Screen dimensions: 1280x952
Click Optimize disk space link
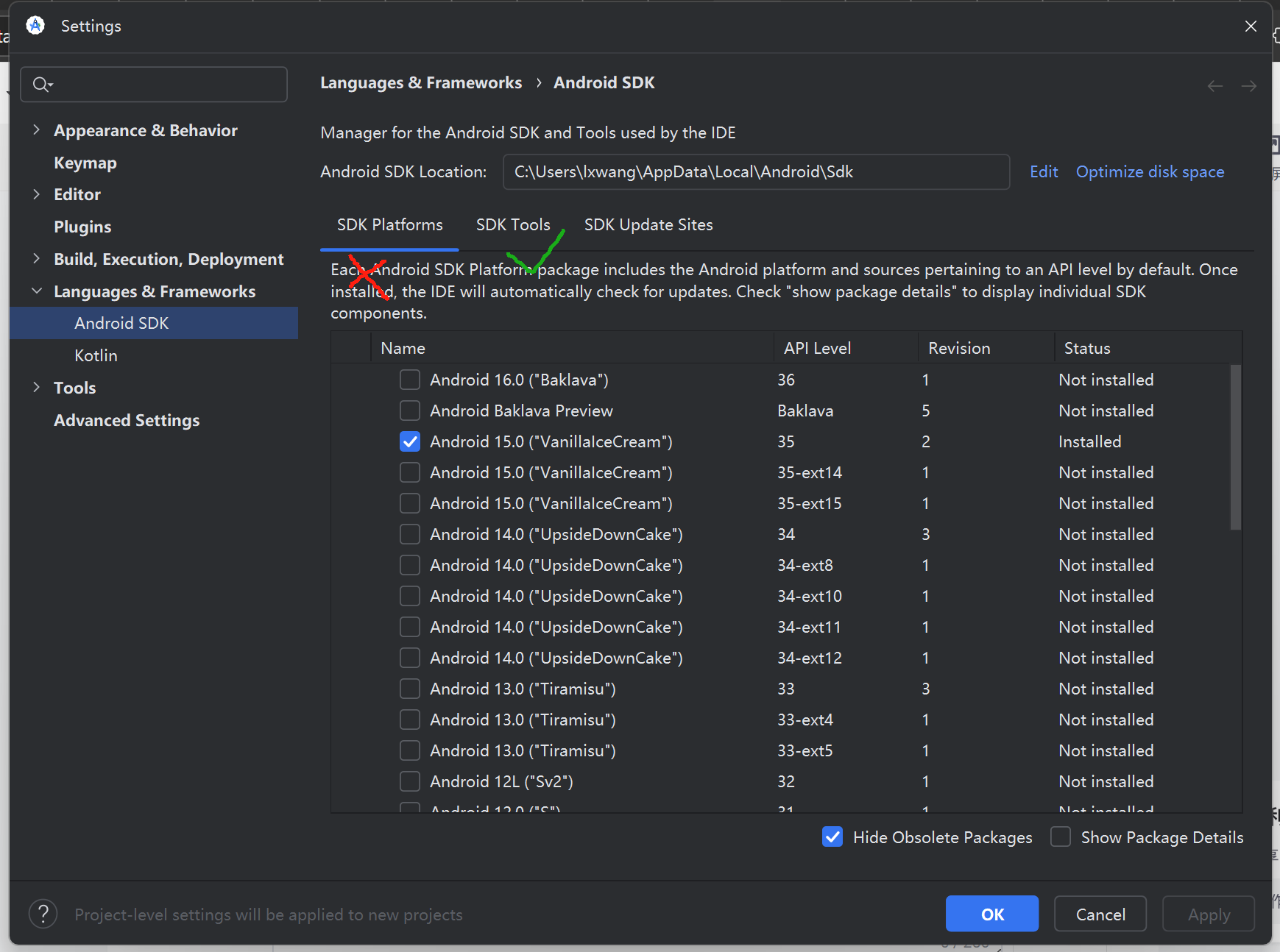tap(1150, 171)
